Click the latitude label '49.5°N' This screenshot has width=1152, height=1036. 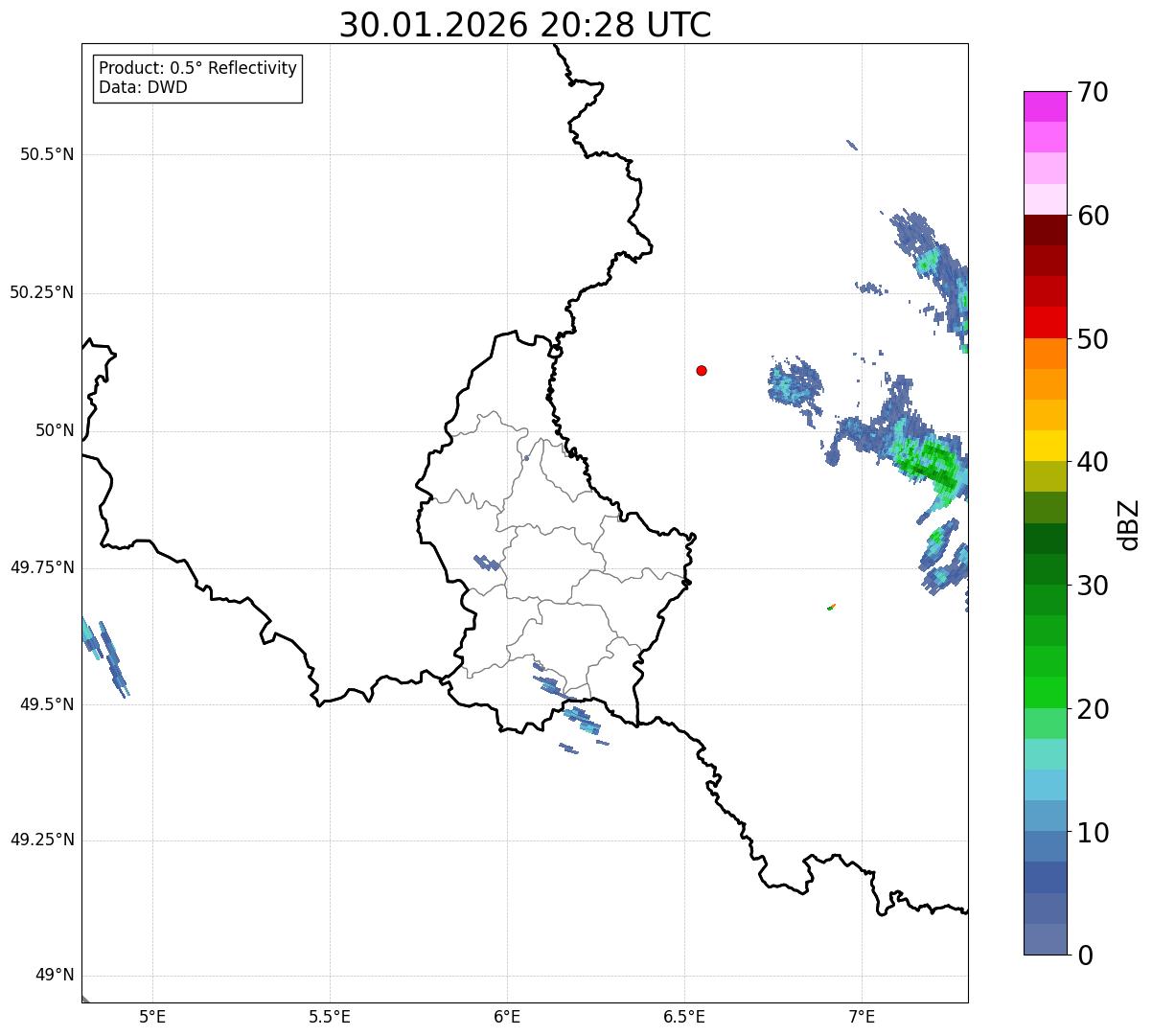click(47, 704)
